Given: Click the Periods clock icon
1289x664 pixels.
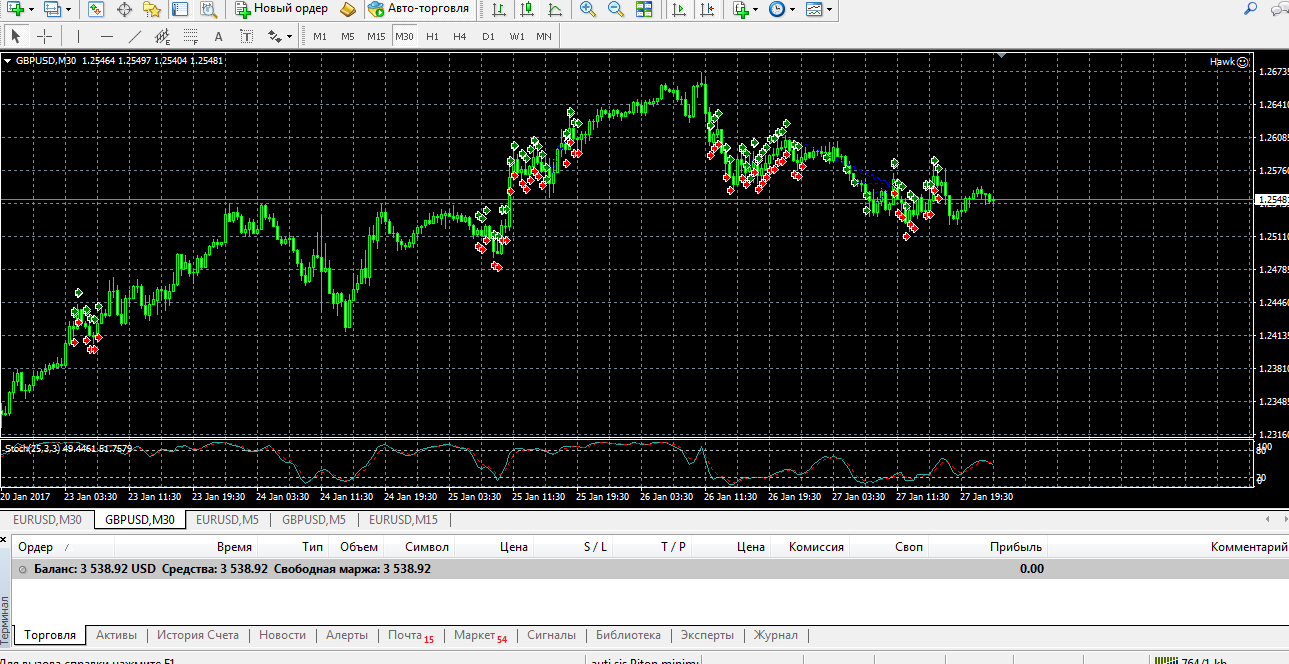Looking at the screenshot, I should [776, 9].
